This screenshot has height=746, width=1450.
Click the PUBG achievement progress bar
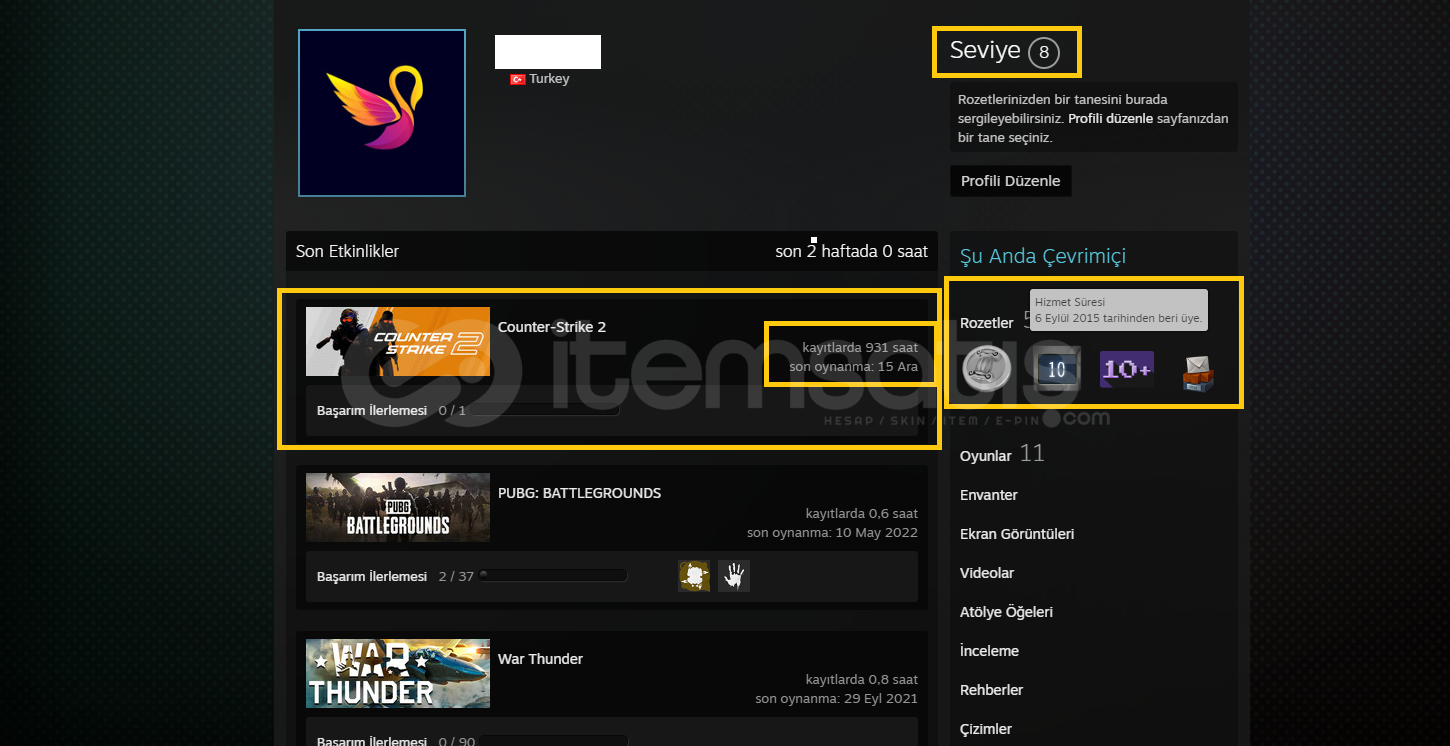coord(552,576)
